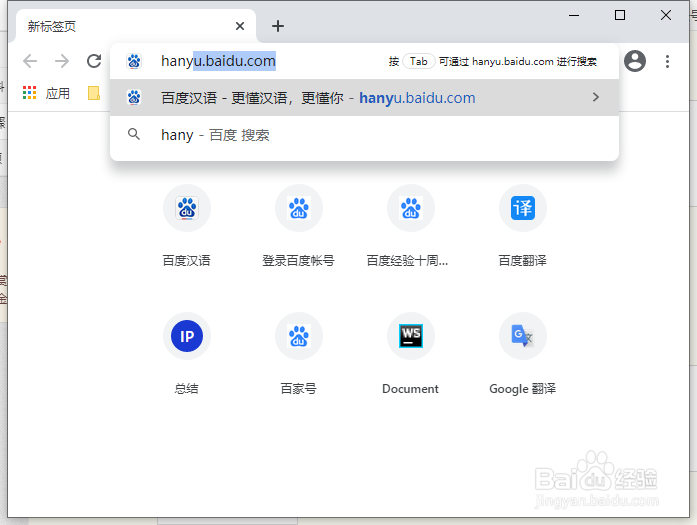This screenshot has width=697, height=525.
Task: Open a new tab with plus button
Action: 278,26
